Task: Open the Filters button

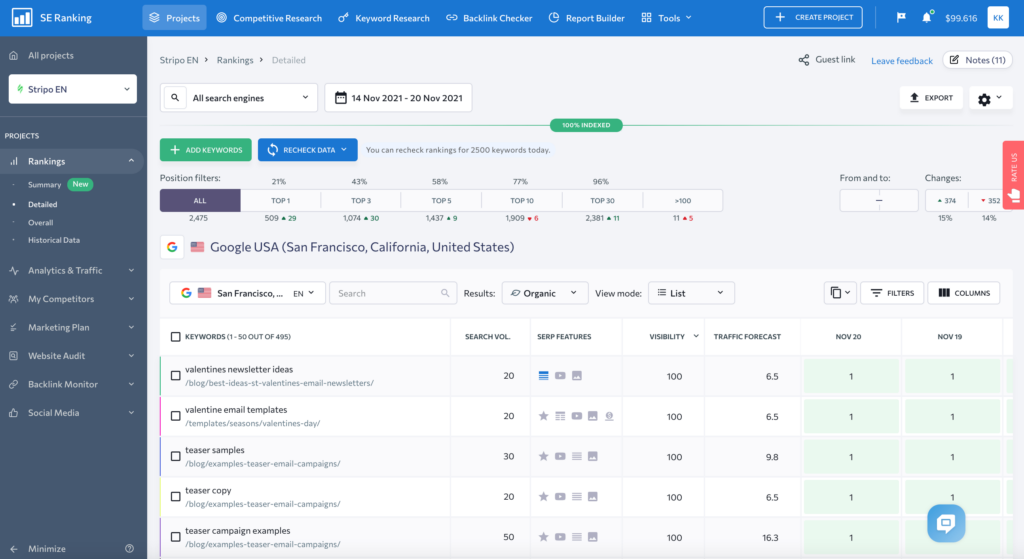Action: tap(892, 293)
